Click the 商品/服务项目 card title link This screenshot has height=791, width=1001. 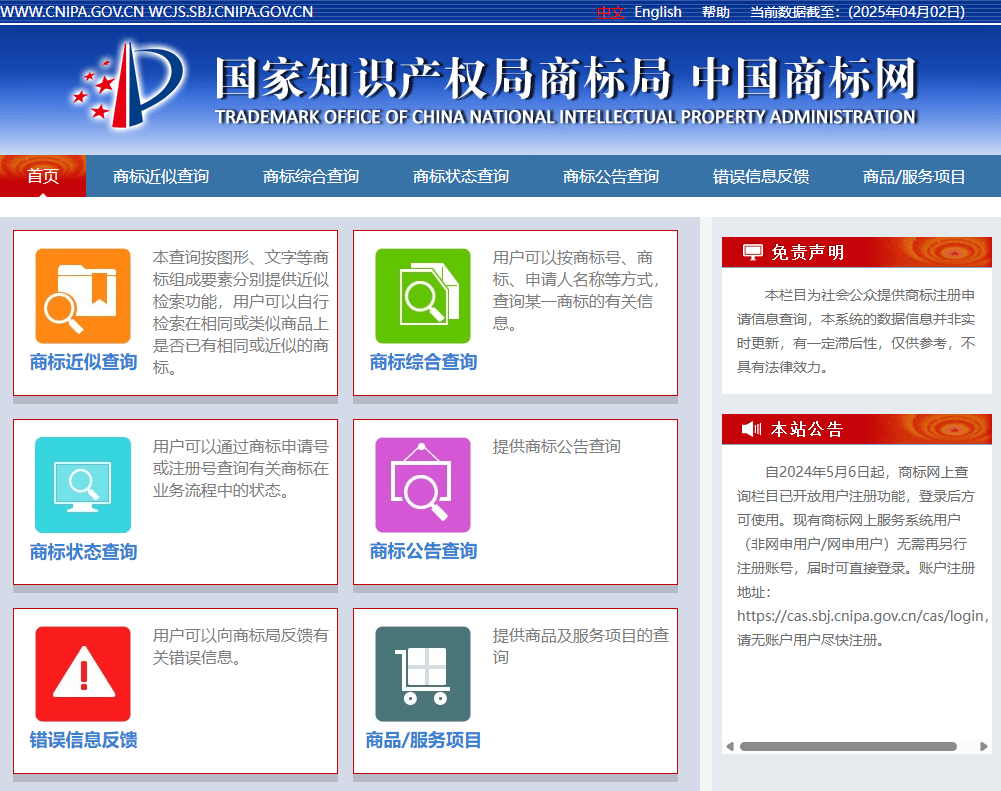point(423,740)
